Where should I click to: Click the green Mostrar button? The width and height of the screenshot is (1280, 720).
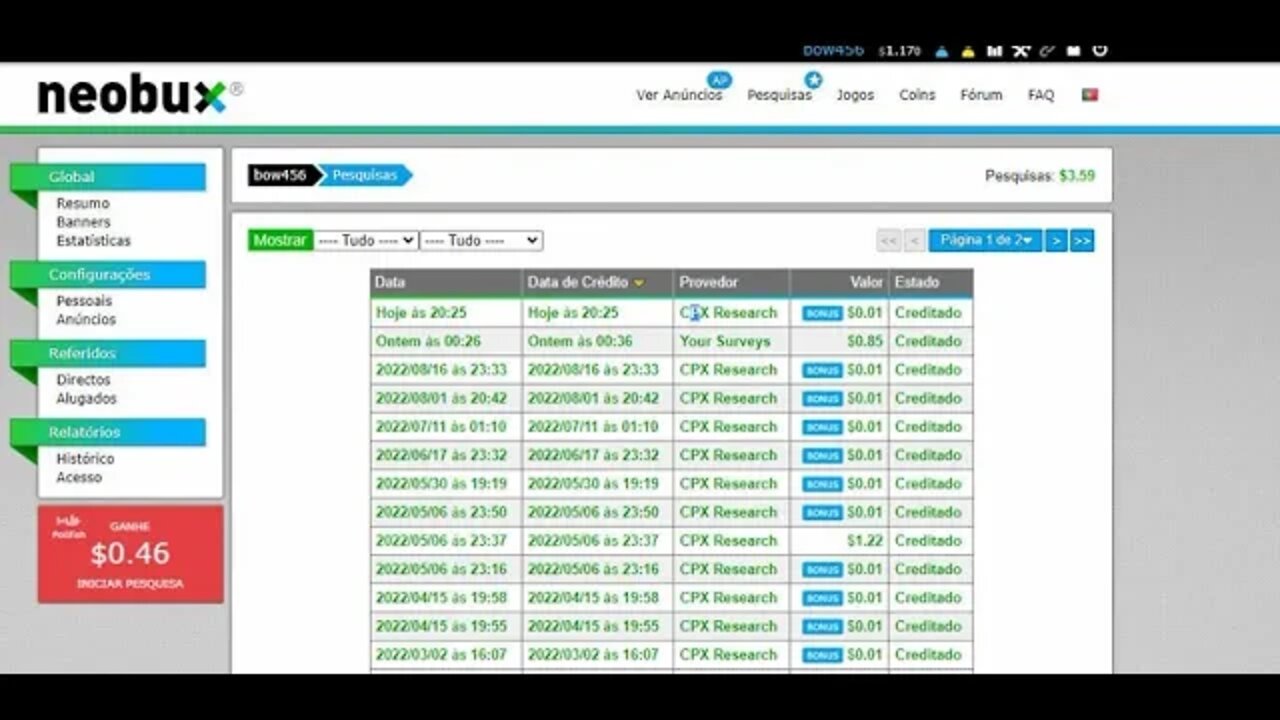[280, 241]
